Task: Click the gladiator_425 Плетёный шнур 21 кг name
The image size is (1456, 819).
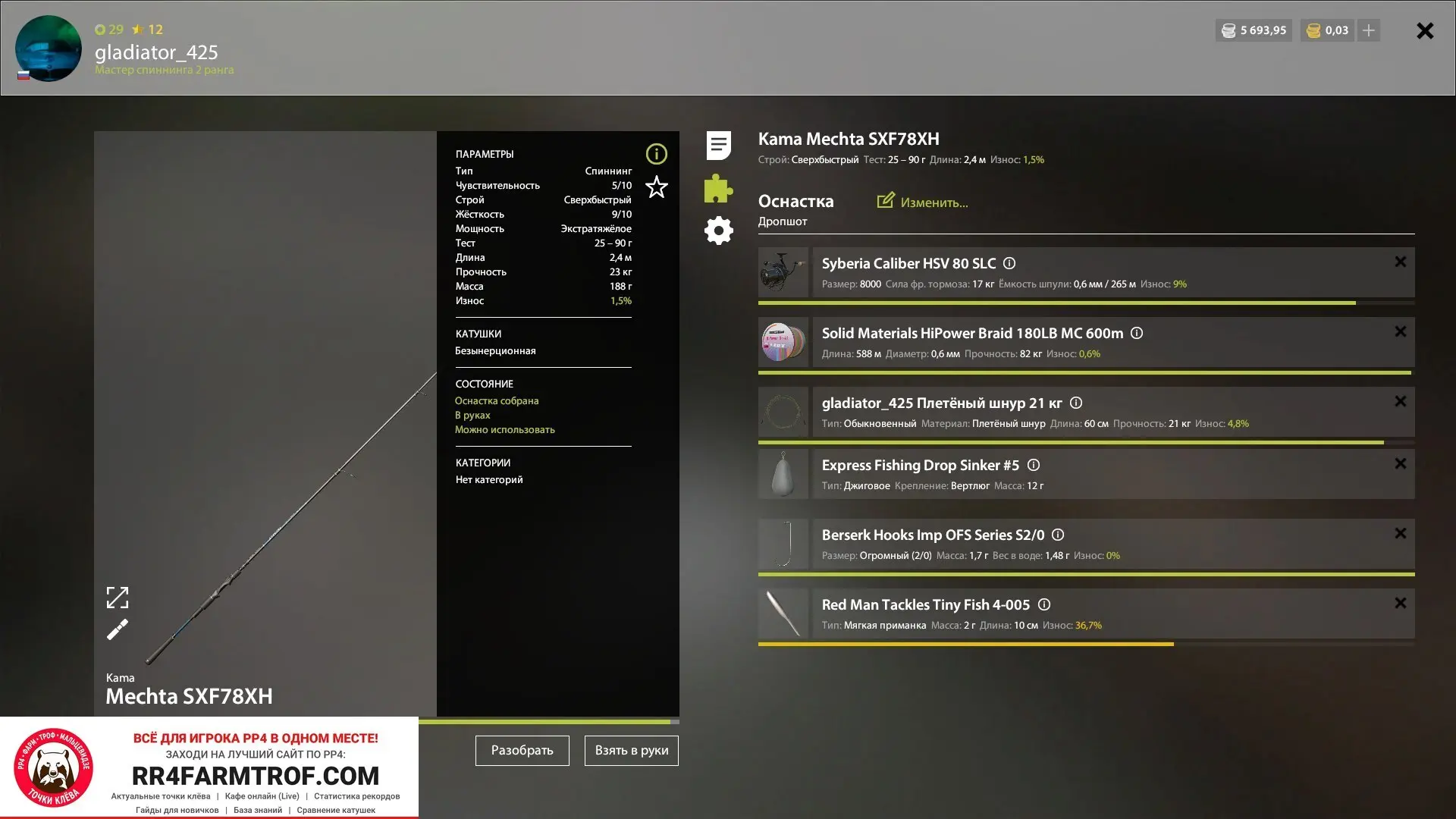Action: 942,403
